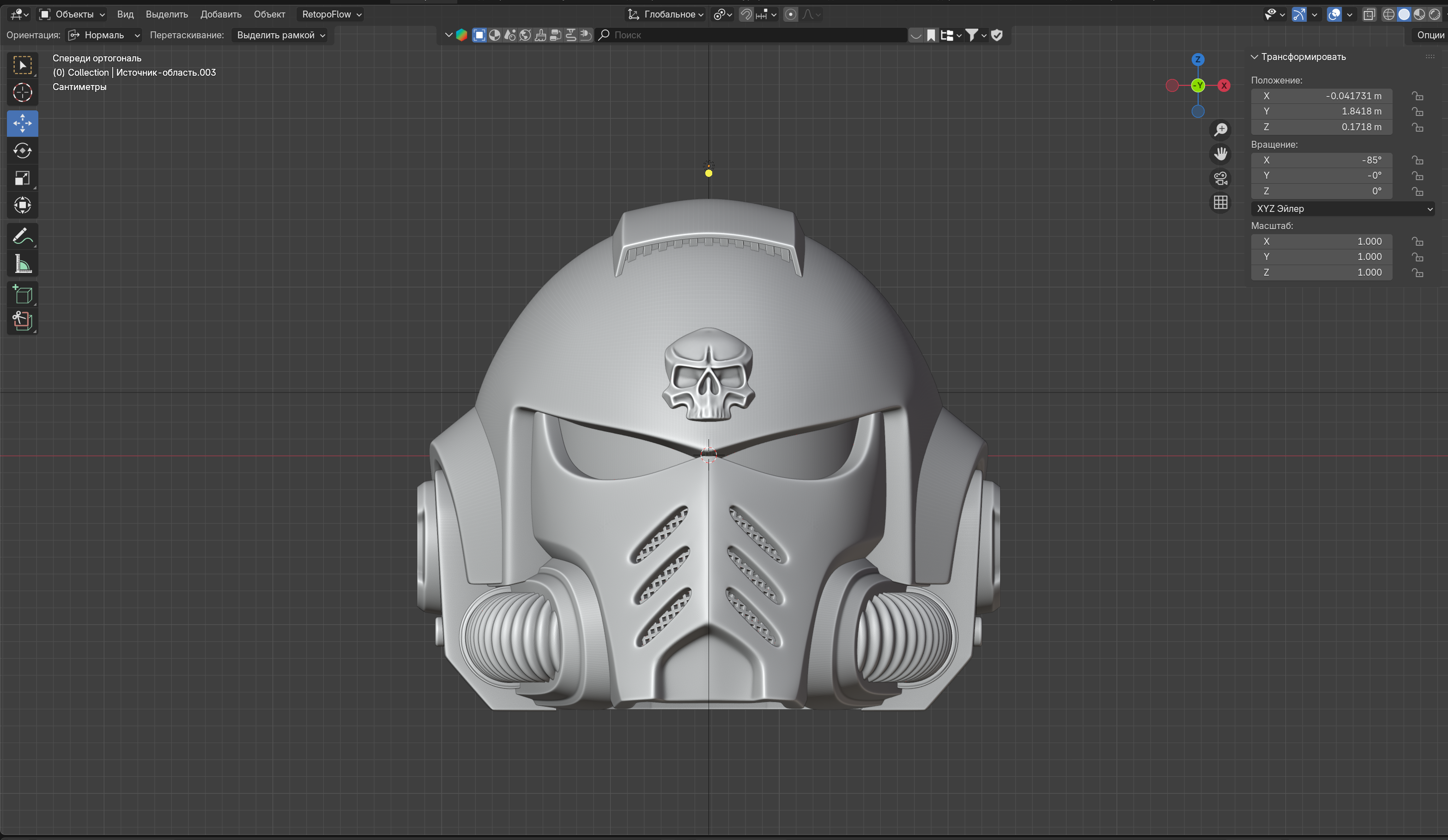The width and height of the screenshot is (1448, 840).
Task: Open the hierarchy tree icon dropdown
Action: point(951,35)
